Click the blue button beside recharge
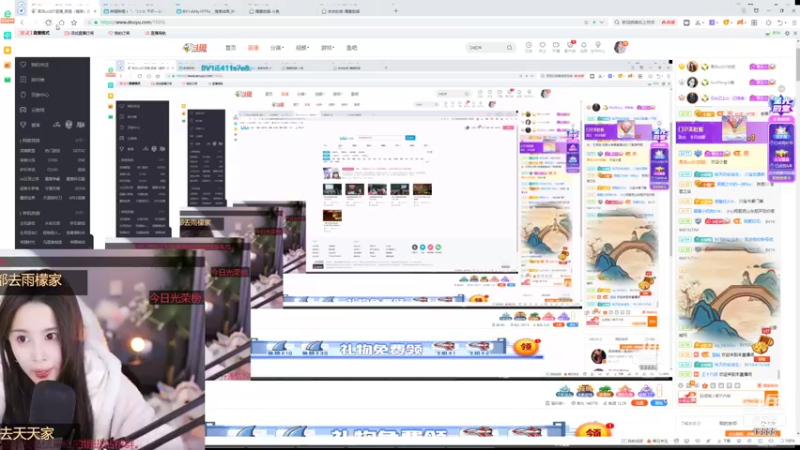This screenshot has height=450, width=800. (x=659, y=403)
